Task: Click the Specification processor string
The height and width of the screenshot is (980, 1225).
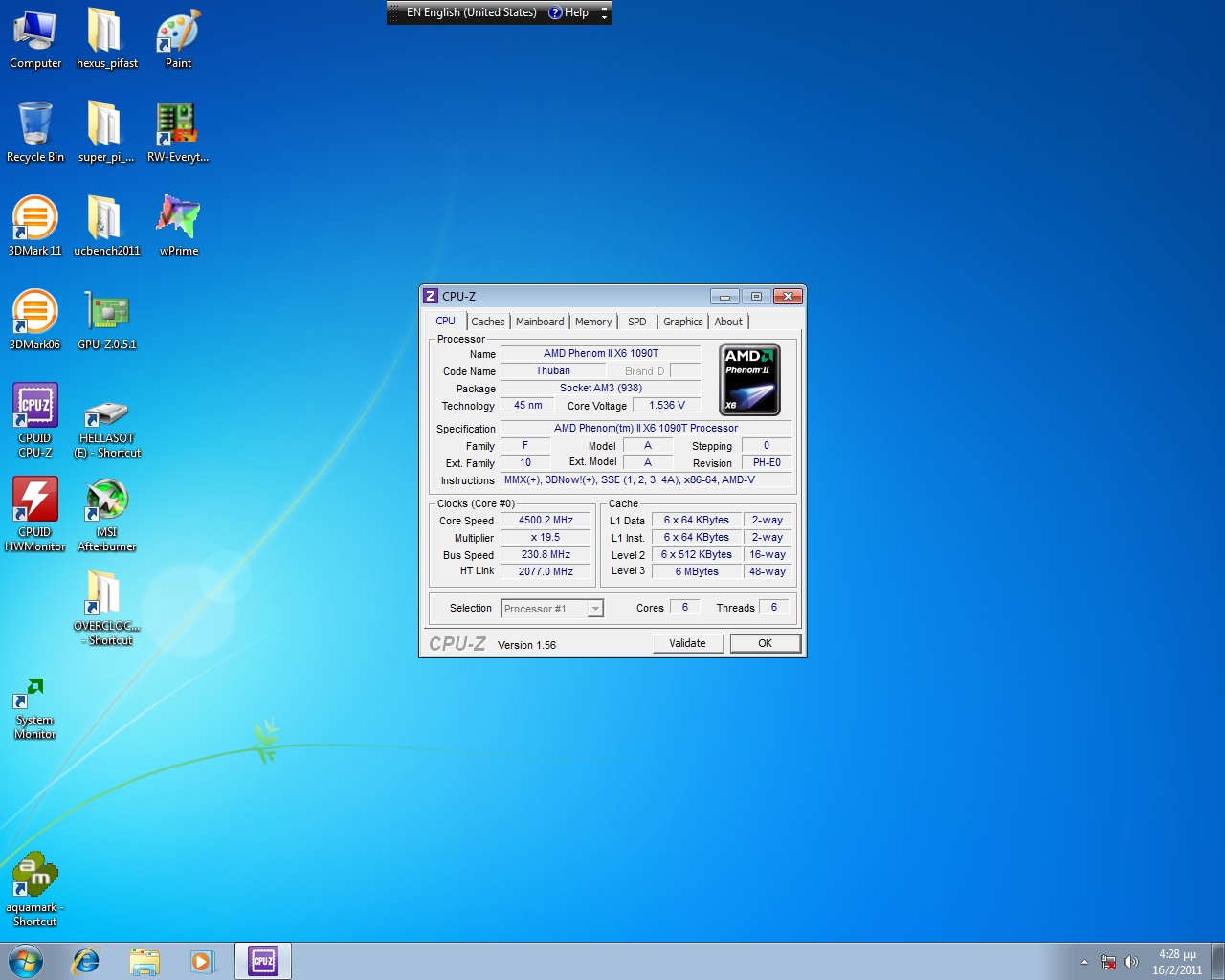Action: click(647, 429)
